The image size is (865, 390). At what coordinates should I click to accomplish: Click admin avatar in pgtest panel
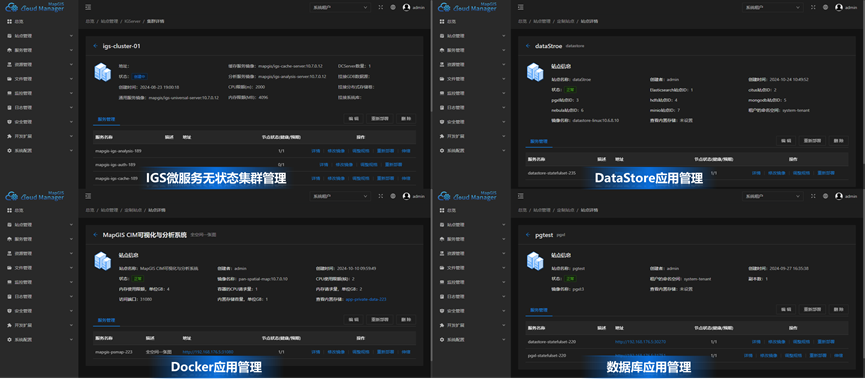[x=839, y=196]
